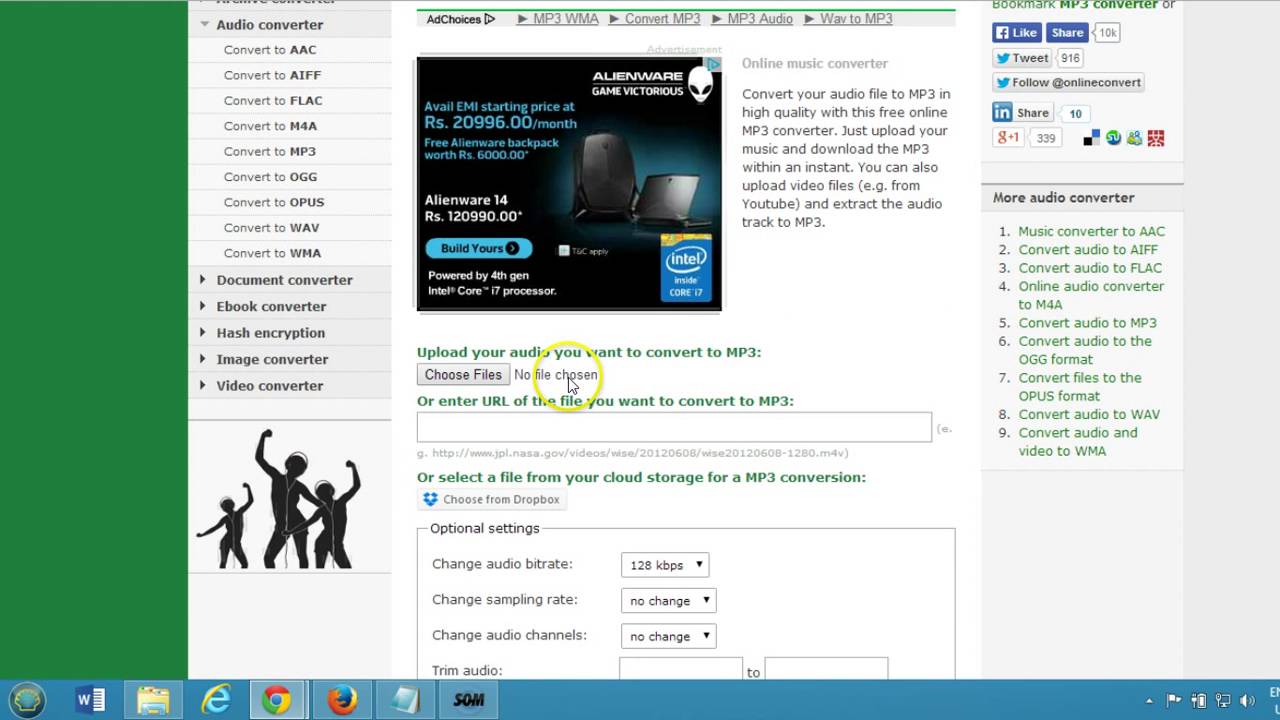Click the volume icon in system tray

point(1247,701)
